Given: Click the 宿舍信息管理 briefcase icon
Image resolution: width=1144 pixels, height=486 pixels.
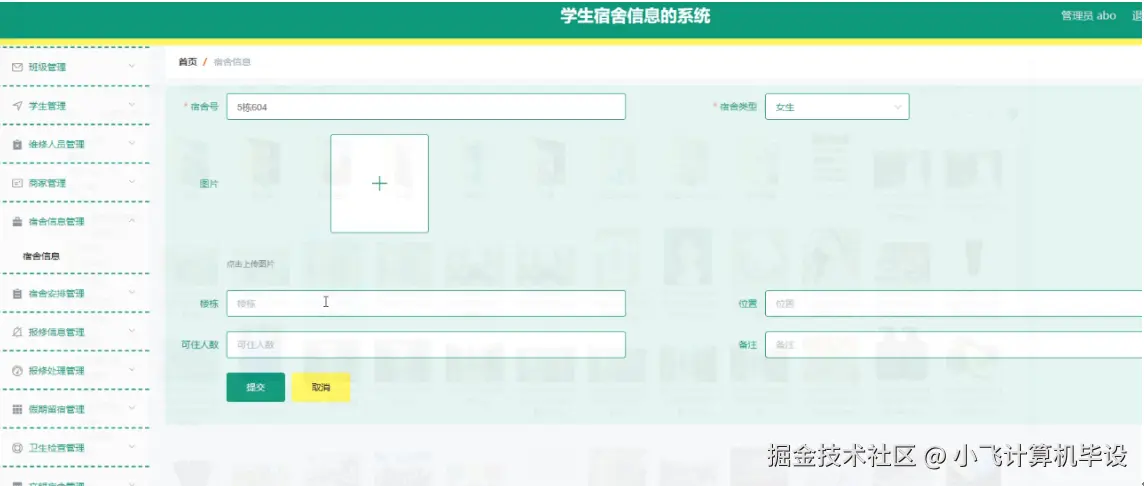Looking at the screenshot, I should (x=18, y=222).
